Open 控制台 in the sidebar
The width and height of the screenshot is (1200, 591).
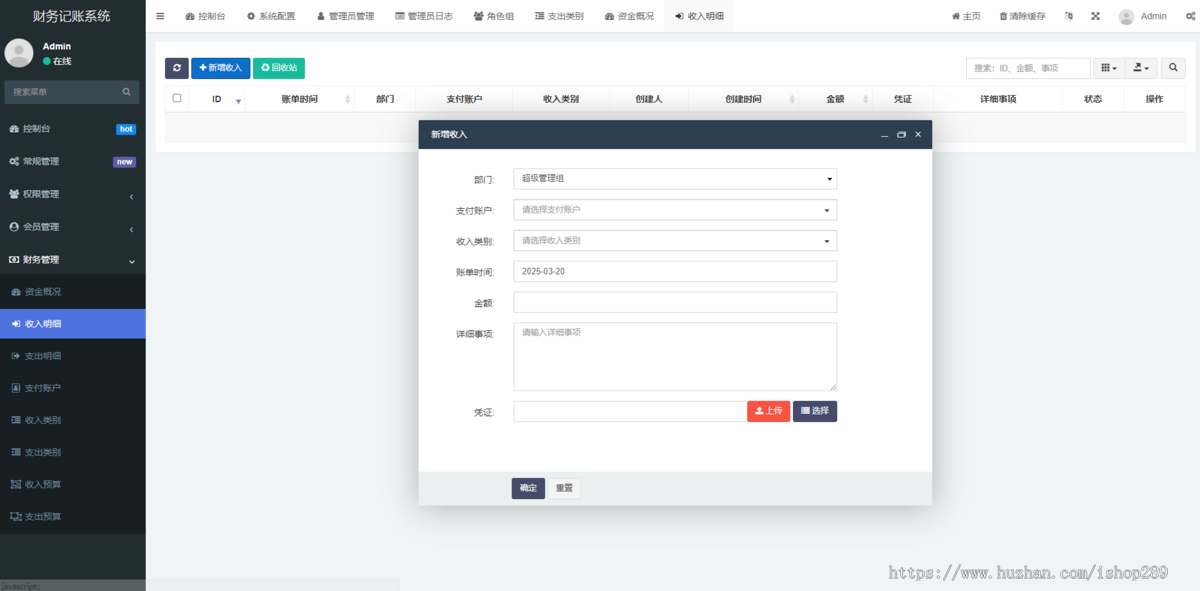72,129
